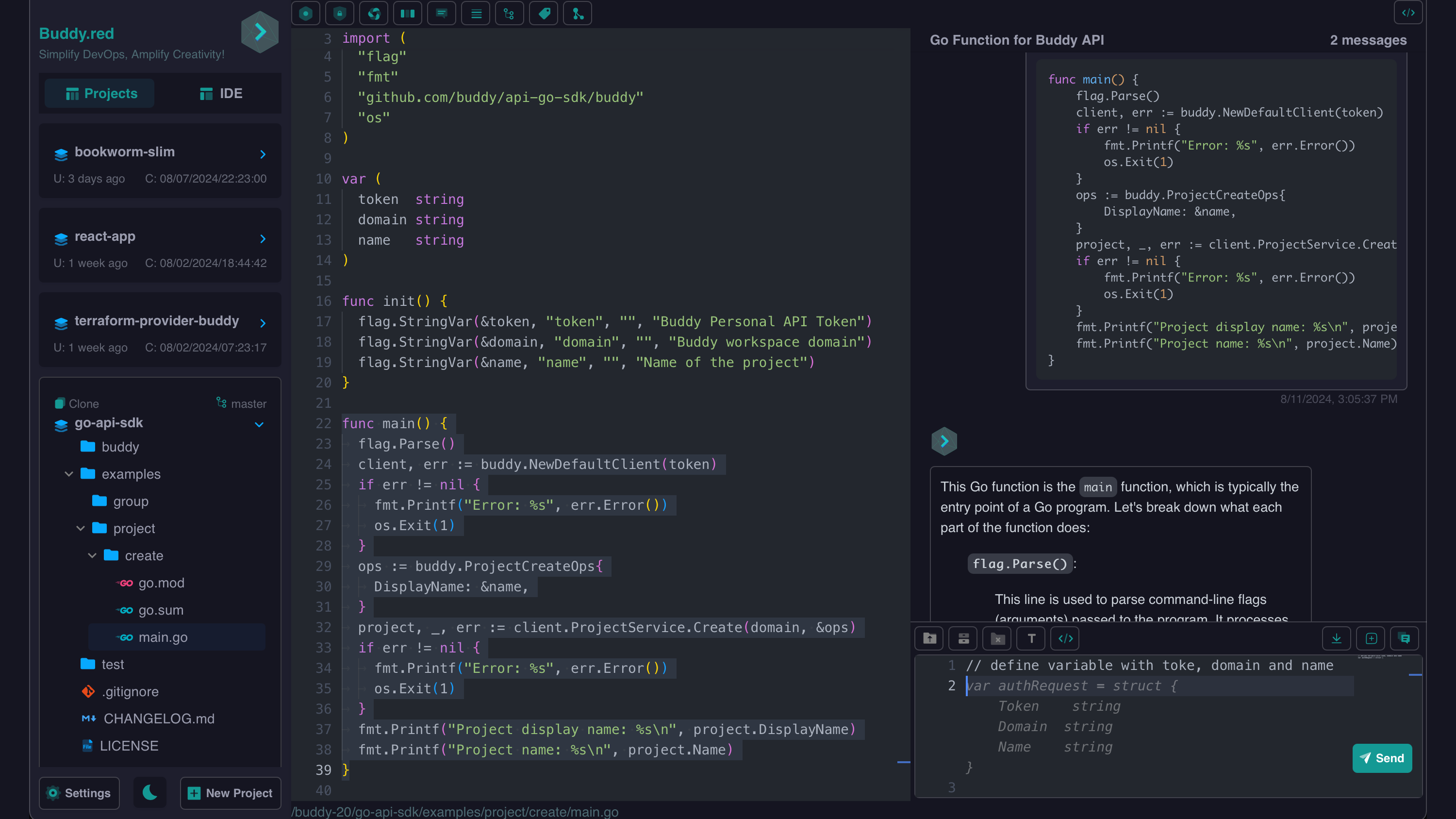
Task: Click the download arrow icon in chat toolbar
Action: 1336,639
